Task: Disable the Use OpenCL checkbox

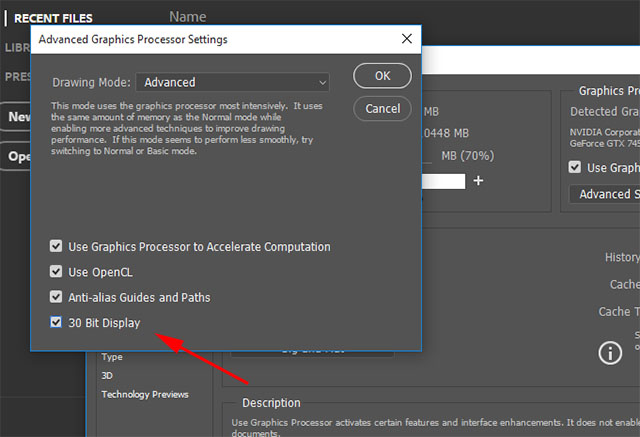Action: (x=56, y=271)
